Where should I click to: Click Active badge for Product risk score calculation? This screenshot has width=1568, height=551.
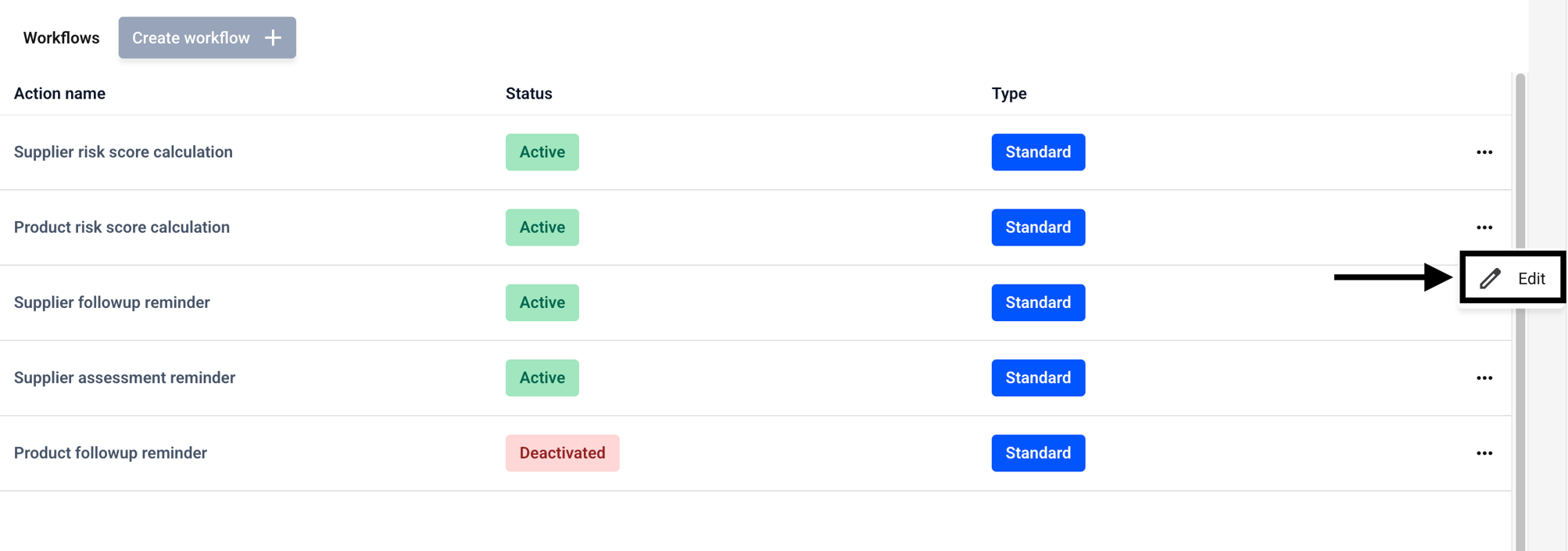(x=542, y=227)
